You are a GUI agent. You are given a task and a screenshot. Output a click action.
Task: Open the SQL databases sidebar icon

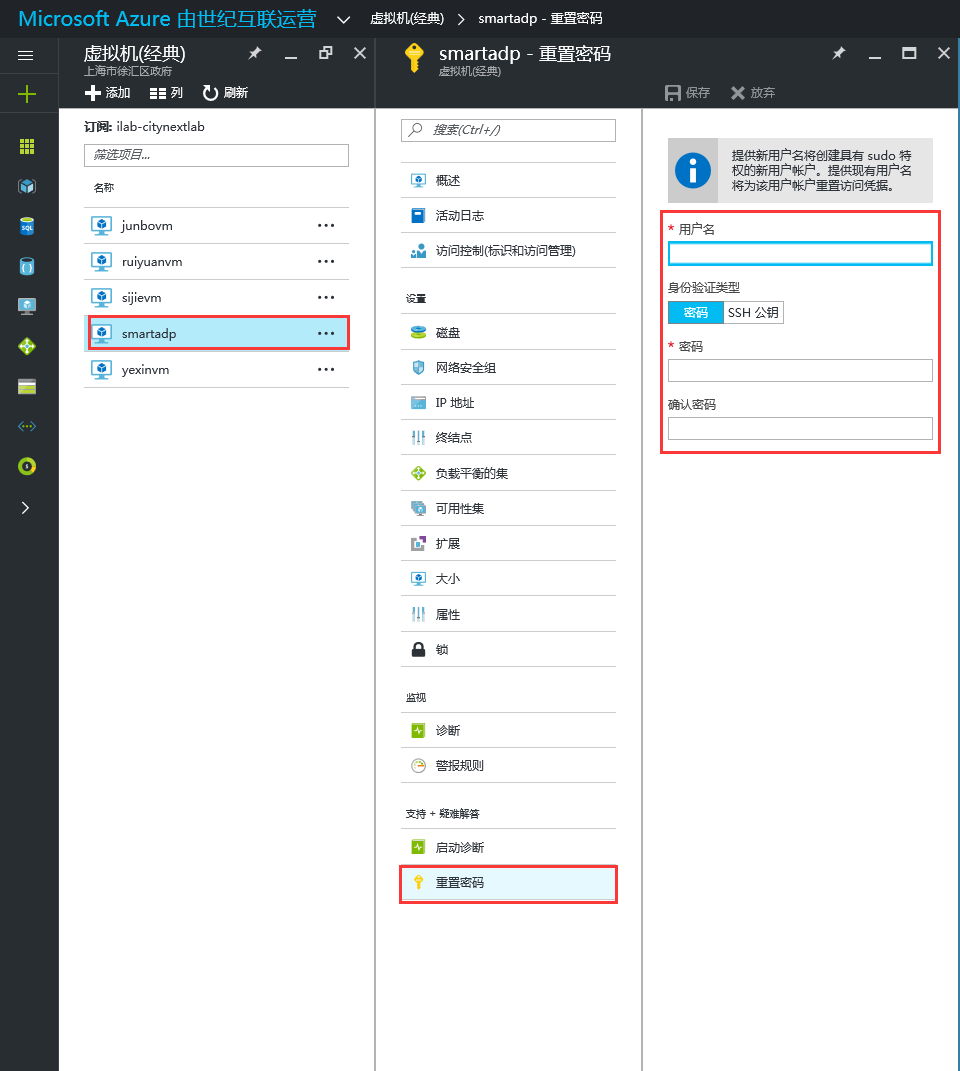(27, 226)
